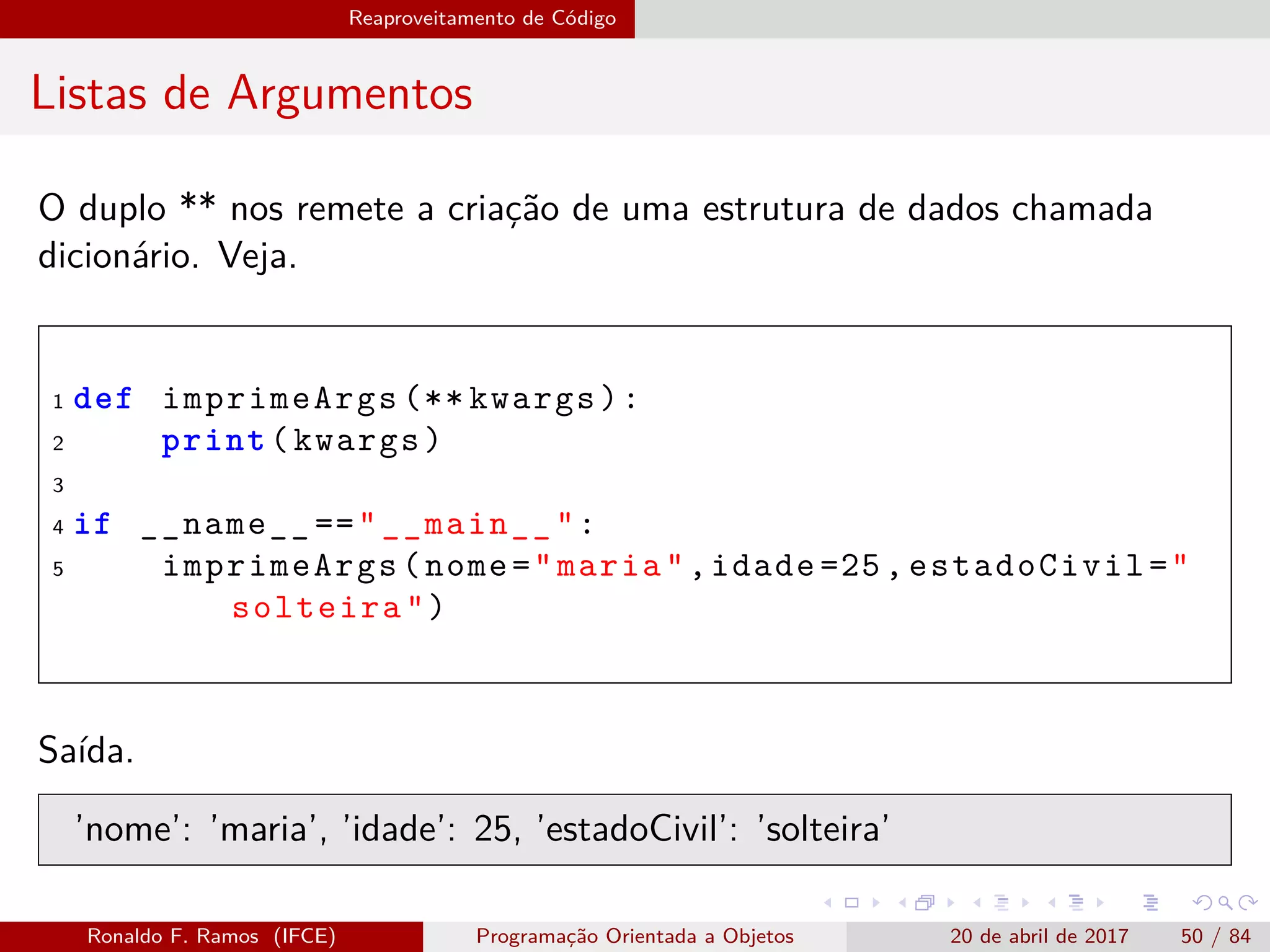Click the "maria" string on code line 5
The image size is (1270, 952).
point(609,566)
